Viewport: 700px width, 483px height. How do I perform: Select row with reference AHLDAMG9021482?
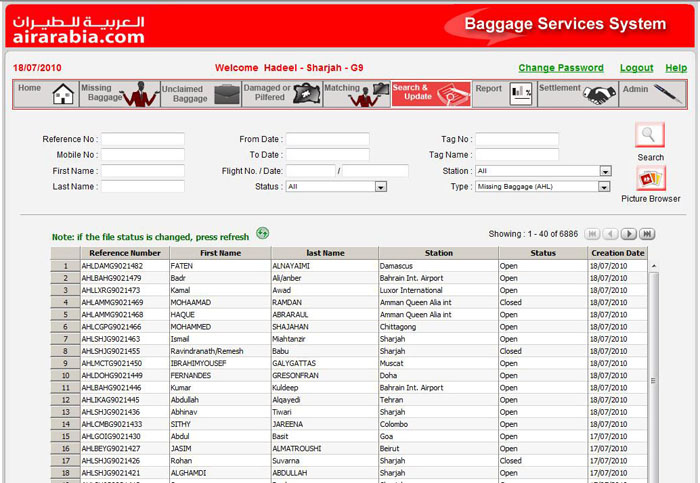tap(111, 266)
